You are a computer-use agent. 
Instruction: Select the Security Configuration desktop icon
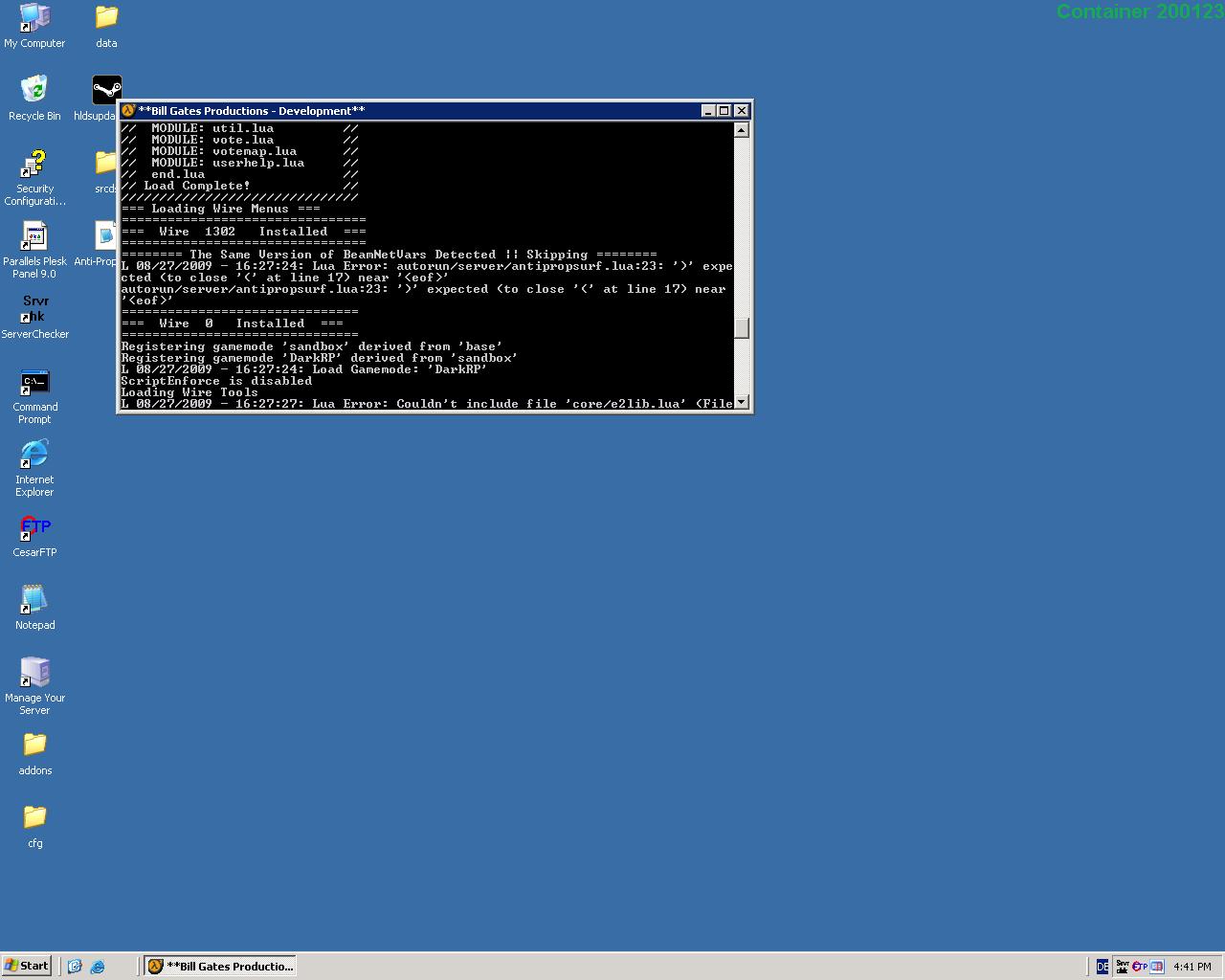[x=34, y=165]
